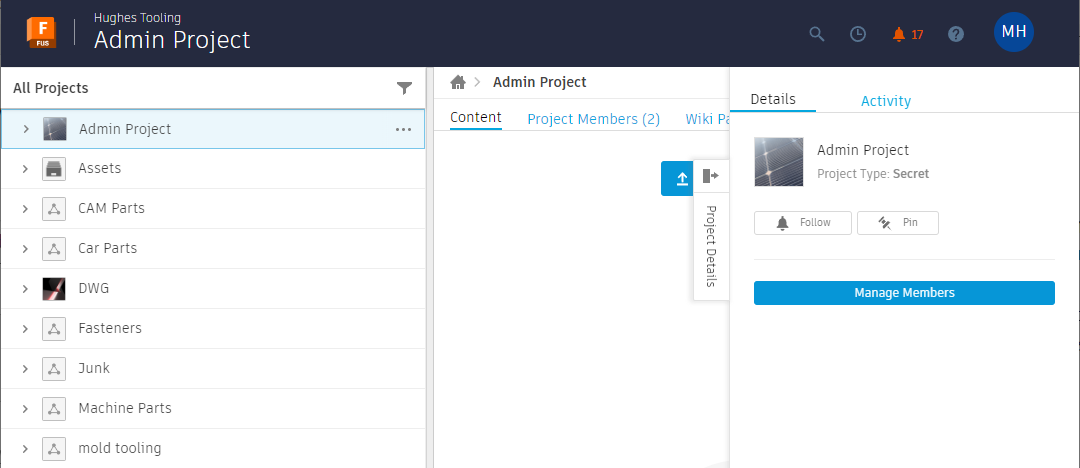This screenshot has width=1080, height=468.
Task: Click the All Projects heading
Action: click(50, 88)
